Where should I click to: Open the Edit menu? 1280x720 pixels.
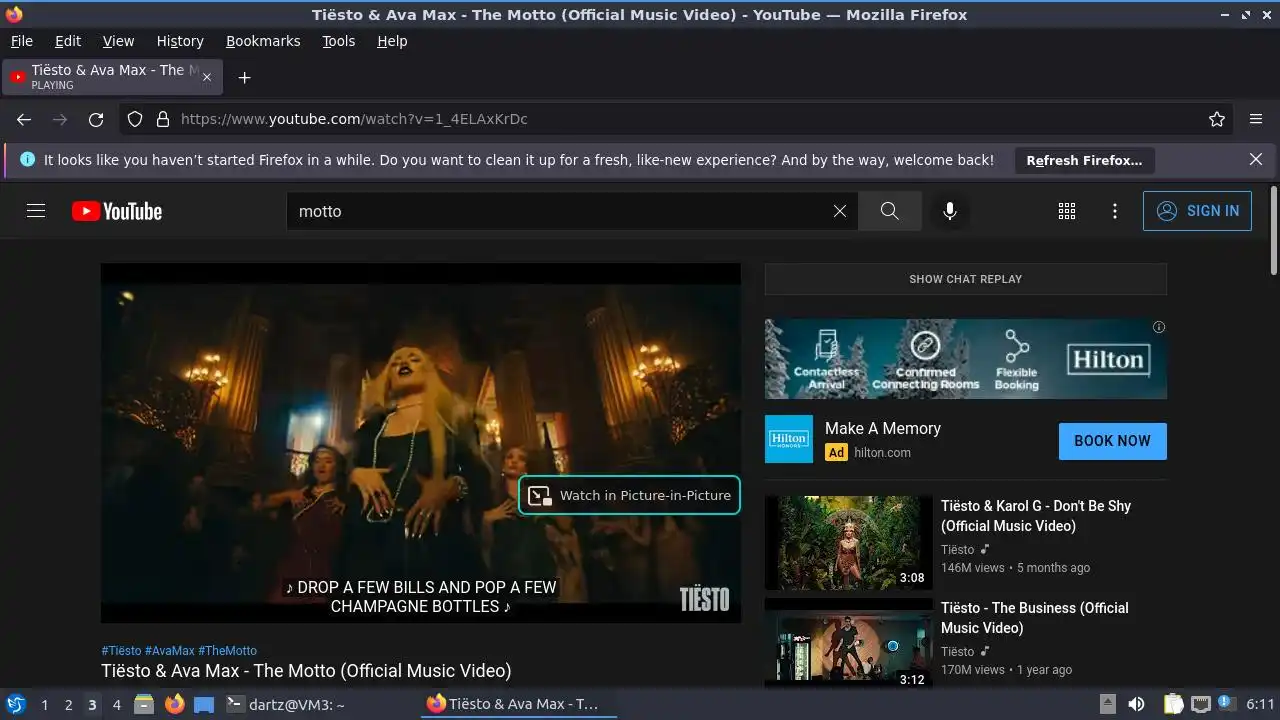pos(68,41)
